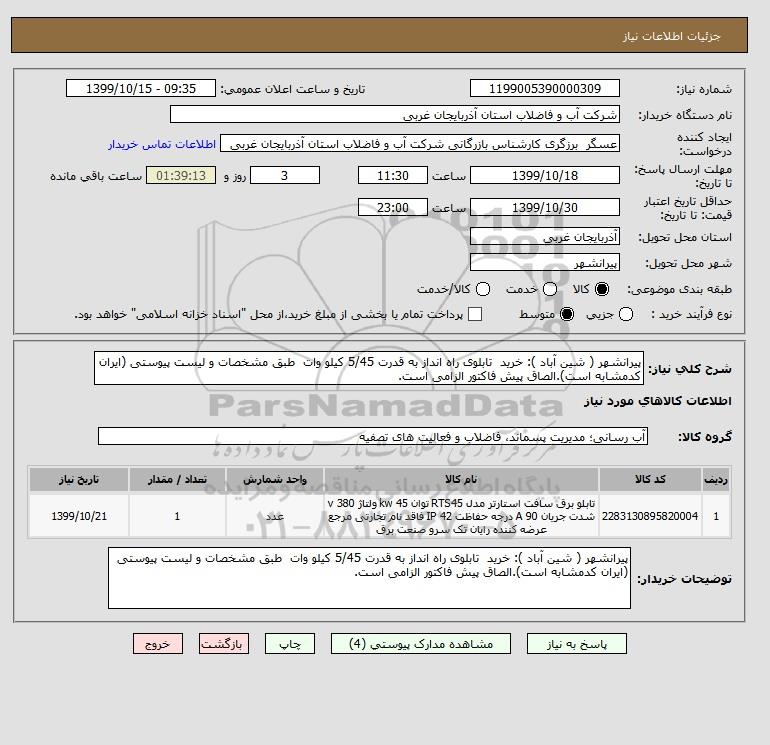
Task: Choose the متوسط purchase type option
Action: 567,314
